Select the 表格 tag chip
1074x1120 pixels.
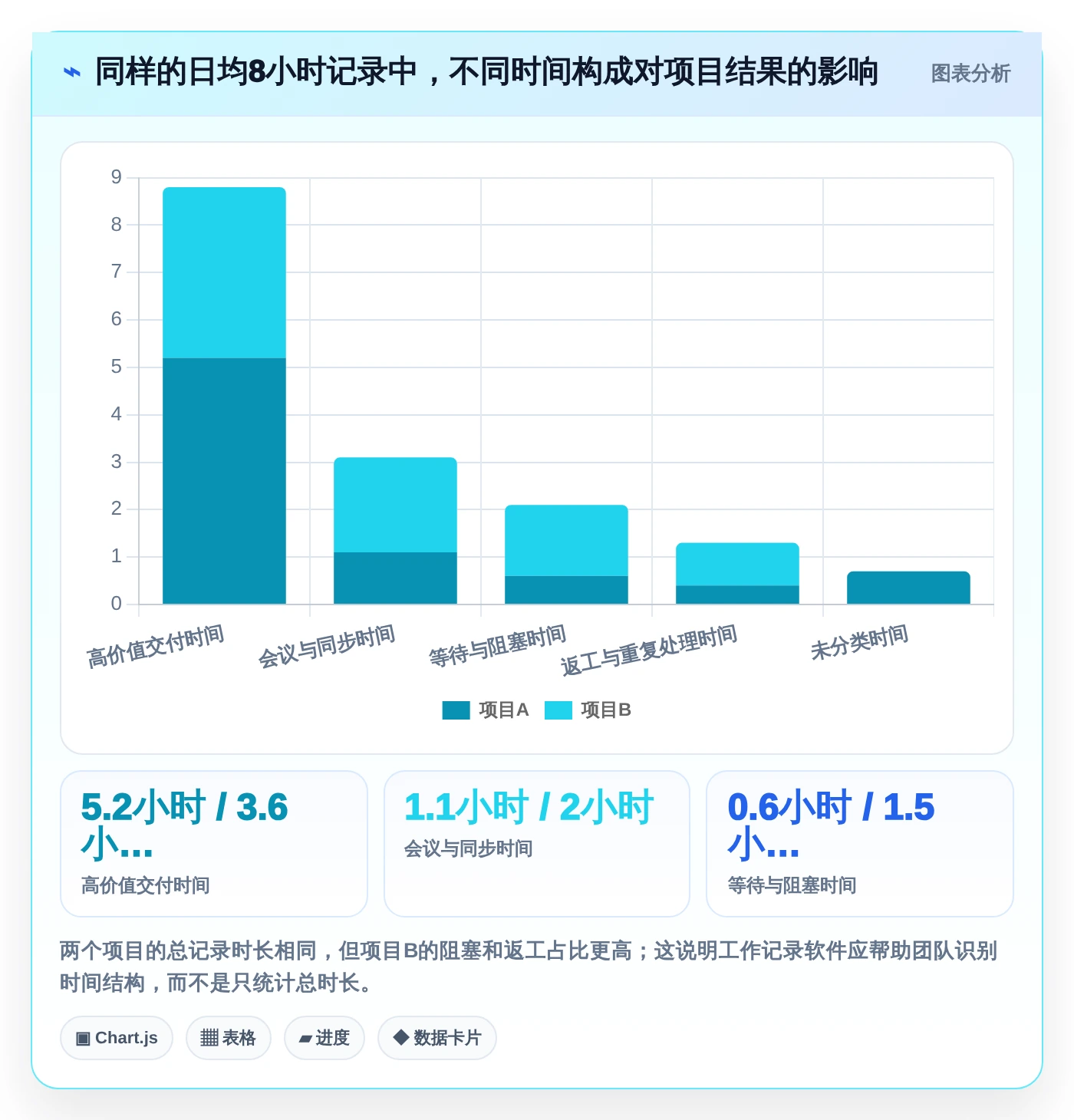coord(229,1038)
